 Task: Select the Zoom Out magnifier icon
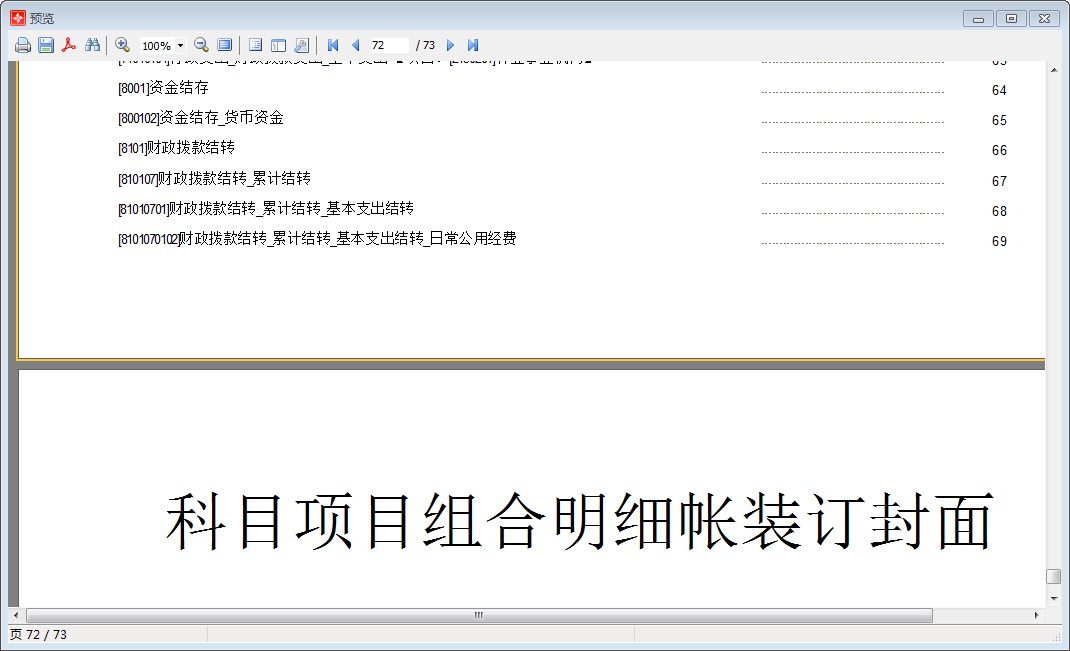[x=199, y=45]
